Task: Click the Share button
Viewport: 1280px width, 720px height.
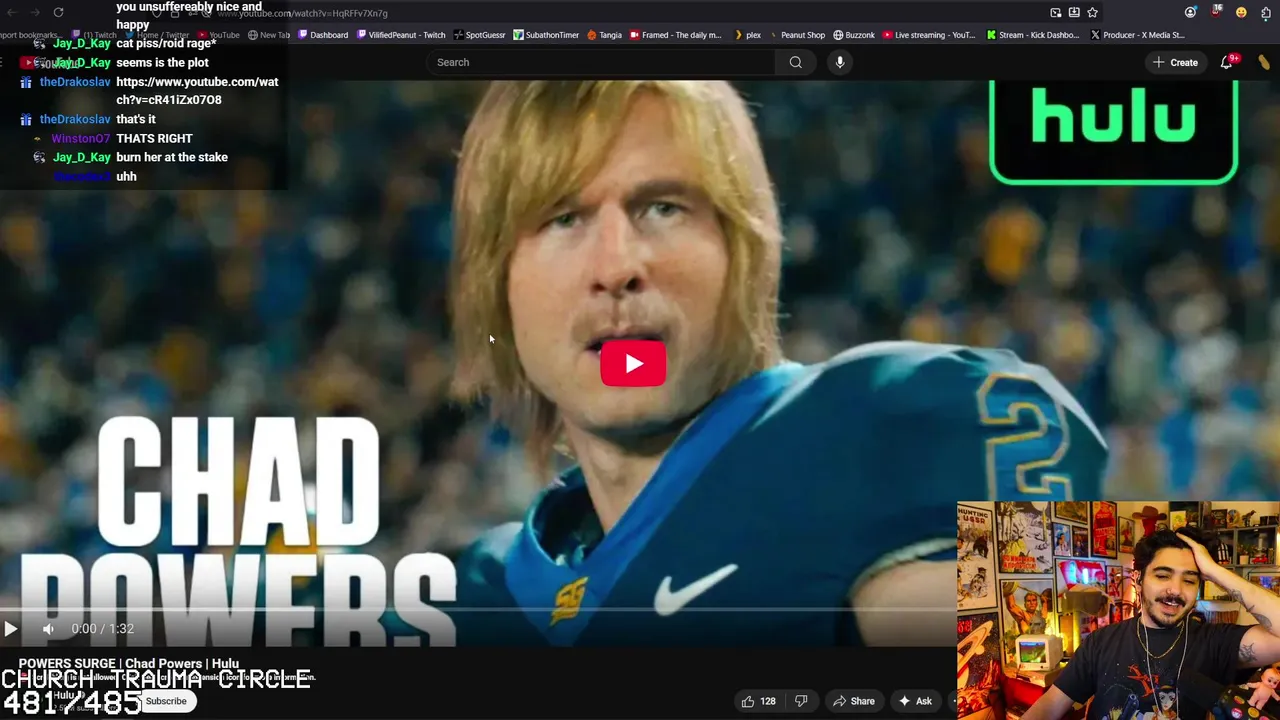Action: pyautogui.click(x=854, y=701)
